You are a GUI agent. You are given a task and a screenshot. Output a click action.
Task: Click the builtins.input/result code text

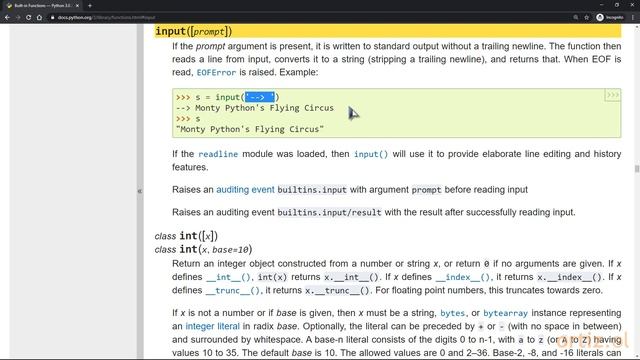(329, 213)
